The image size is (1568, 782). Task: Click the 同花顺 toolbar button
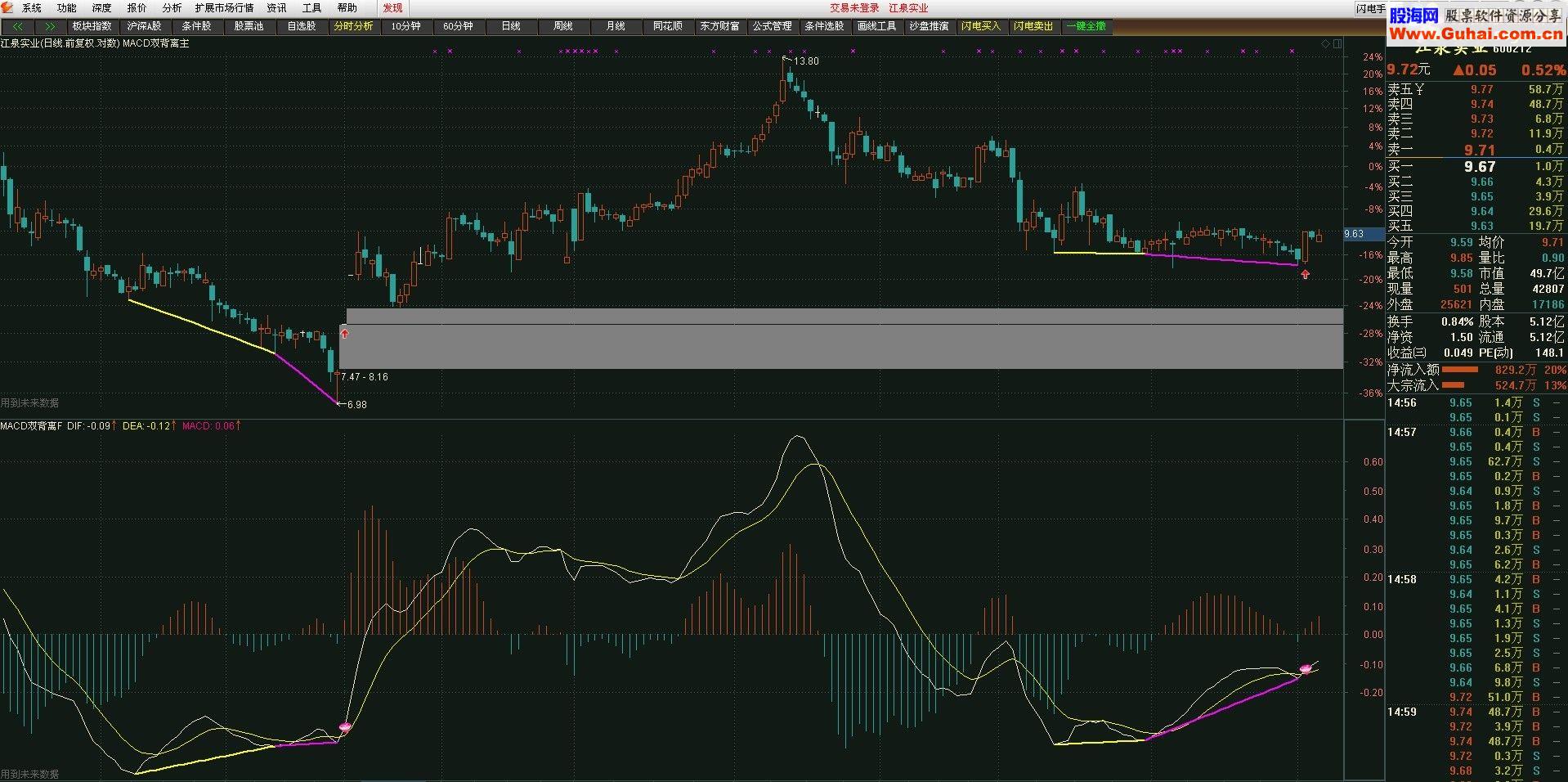pyautogui.click(x=667, y=26)
